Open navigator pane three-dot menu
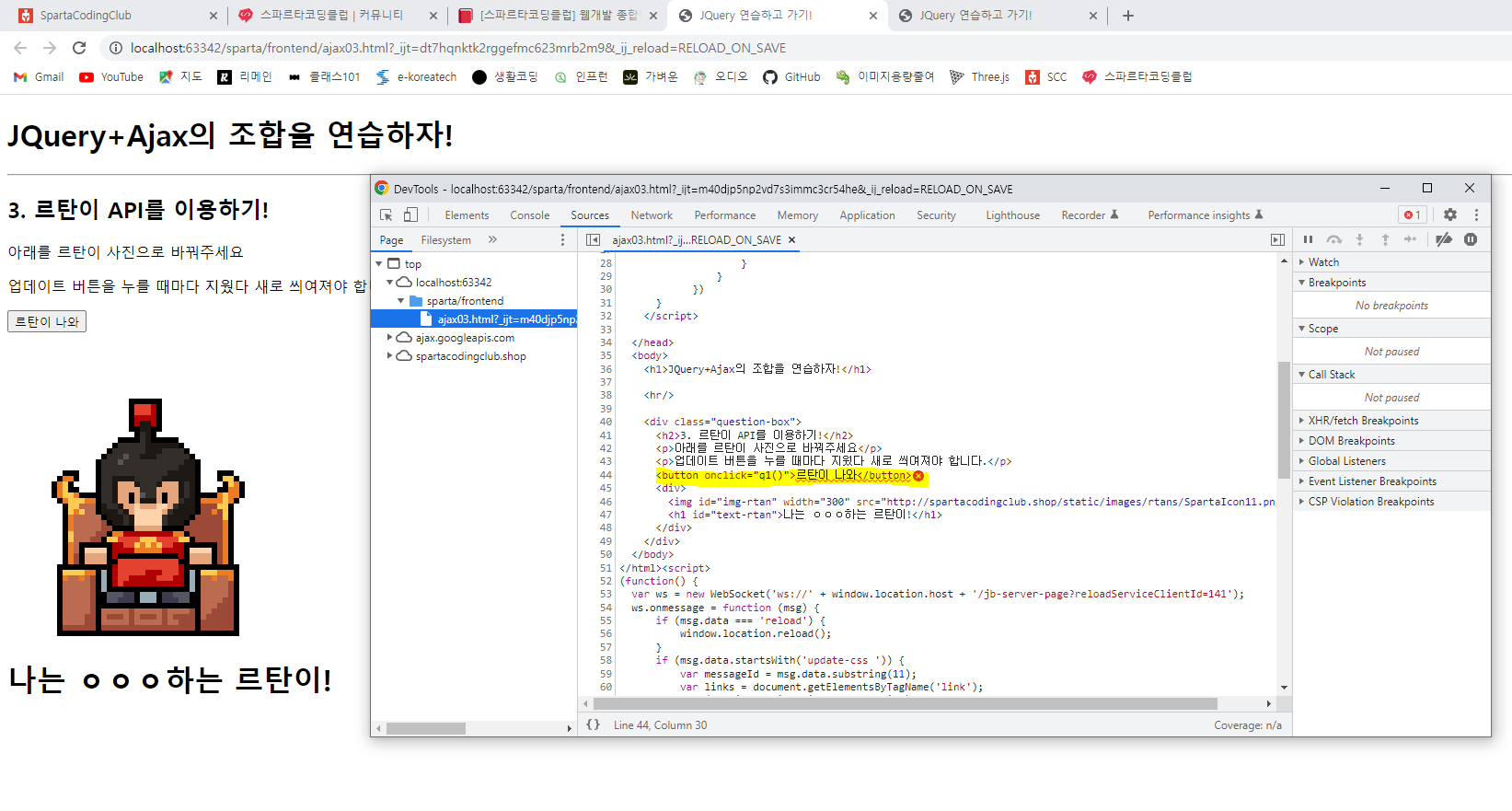This screenshot has width=1512, height=811. point(563,239)
